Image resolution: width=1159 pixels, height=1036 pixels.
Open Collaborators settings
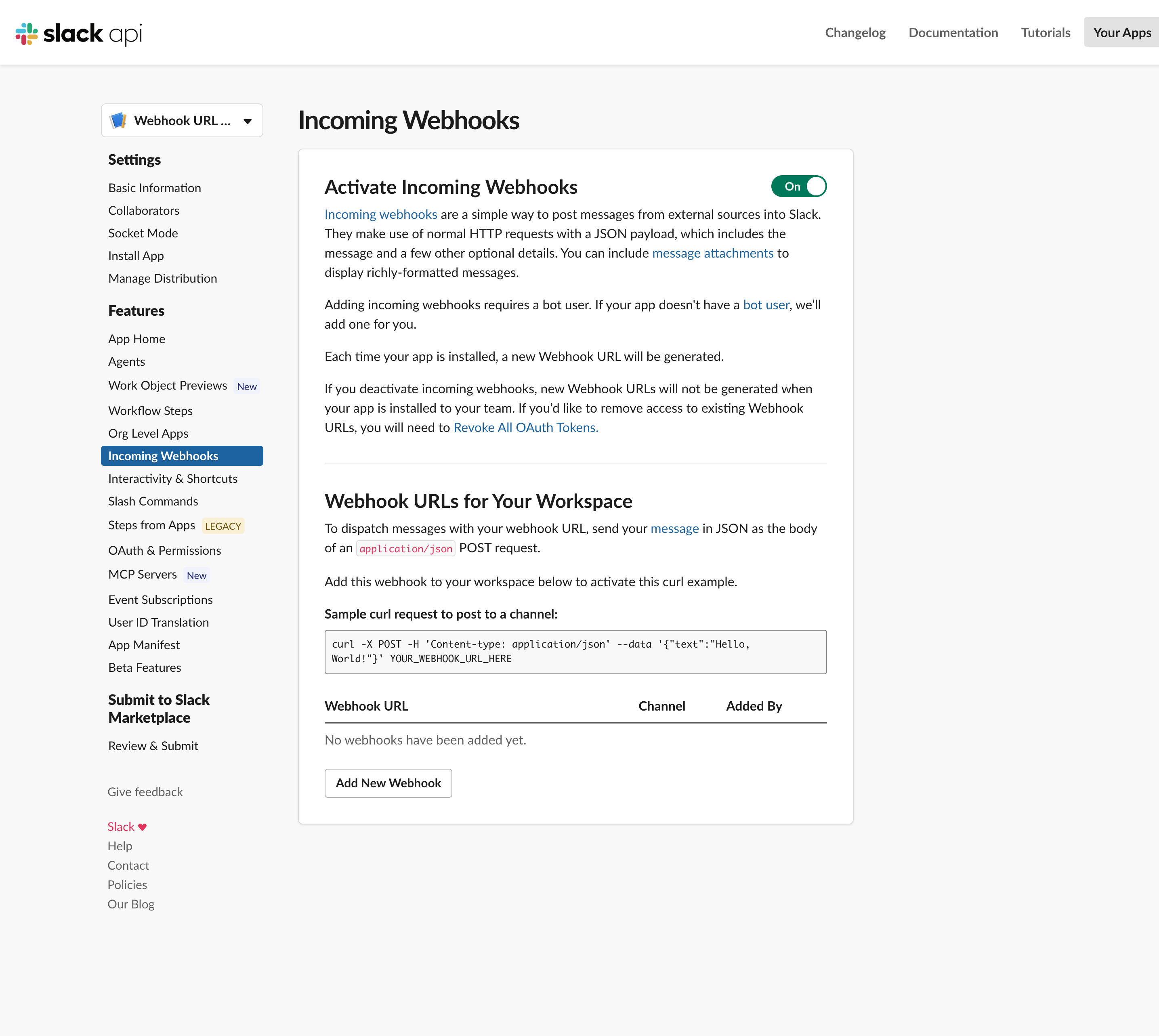tap(143, 211)
